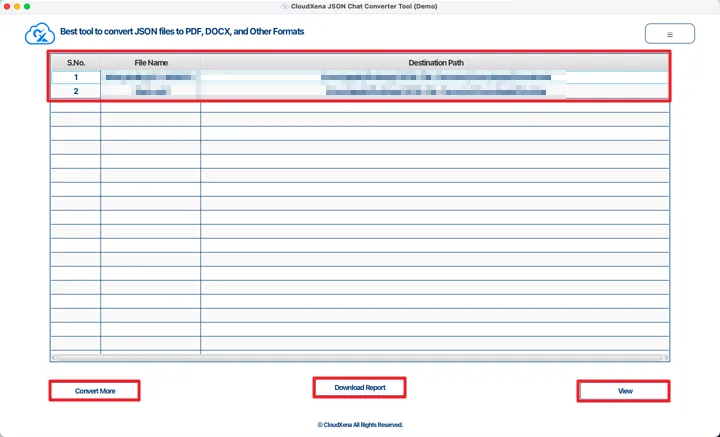Click left arrow of horizontal scrollbar

54,357
